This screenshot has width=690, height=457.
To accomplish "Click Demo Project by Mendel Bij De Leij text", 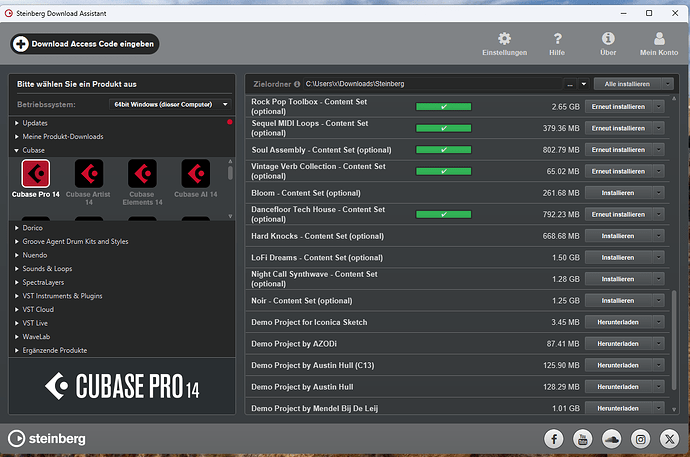I will (314, 408).
